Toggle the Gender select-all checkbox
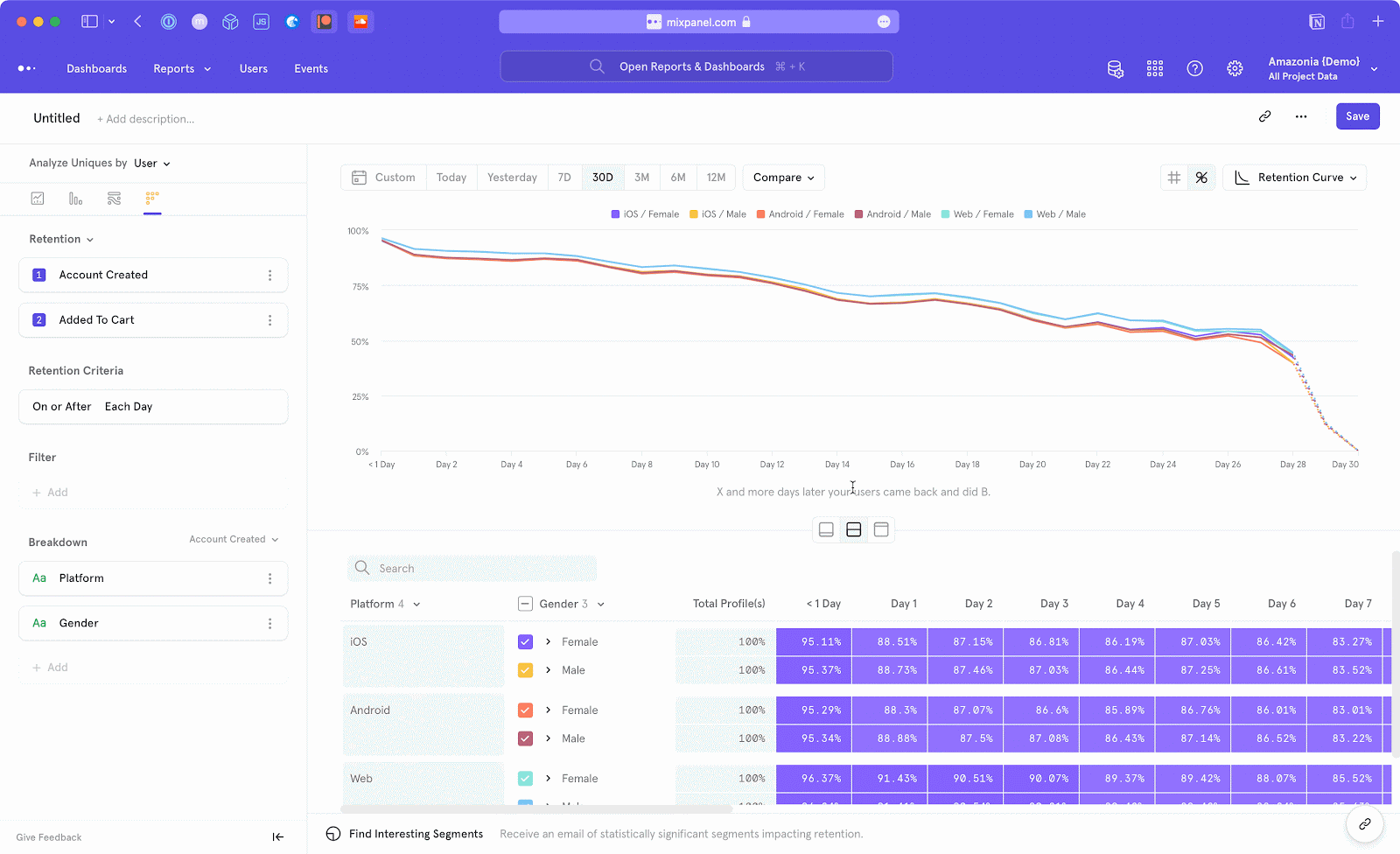This screenshot has height=854, width=1400. click(525, 604)
